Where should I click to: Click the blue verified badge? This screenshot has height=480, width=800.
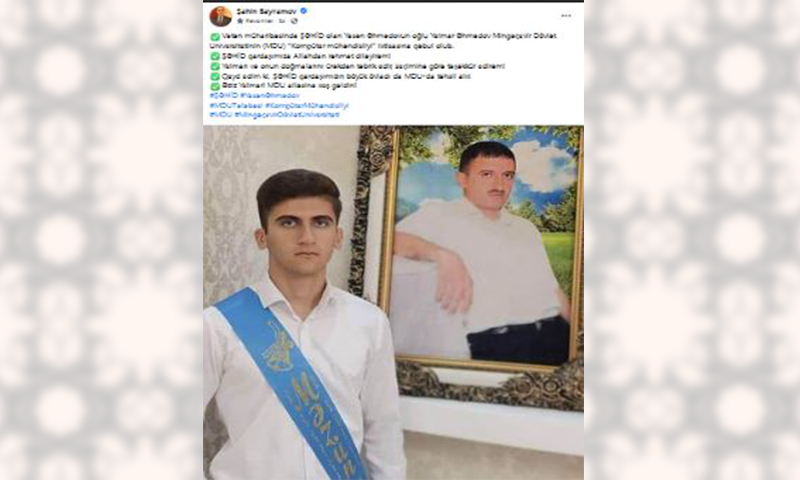coord(304,11)
